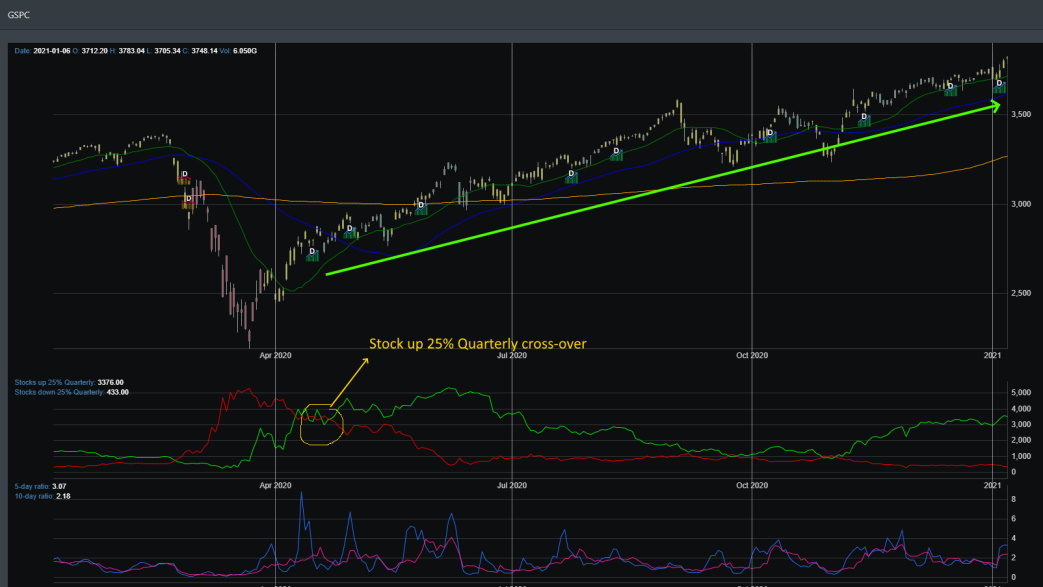
Task: Click the second red D marker on orange line
Action: click(x=188, y=199)
